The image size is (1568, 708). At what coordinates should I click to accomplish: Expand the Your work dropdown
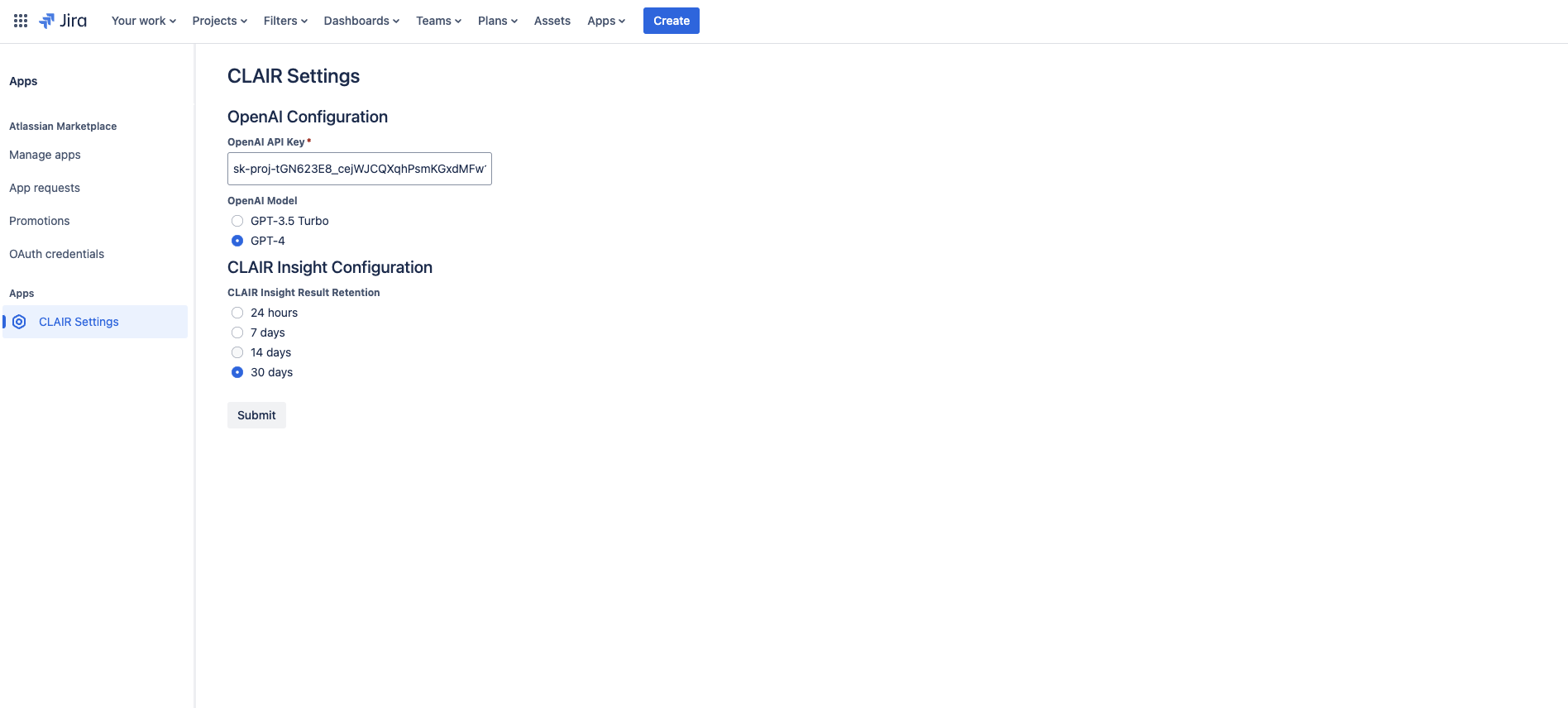coord(144,21)
